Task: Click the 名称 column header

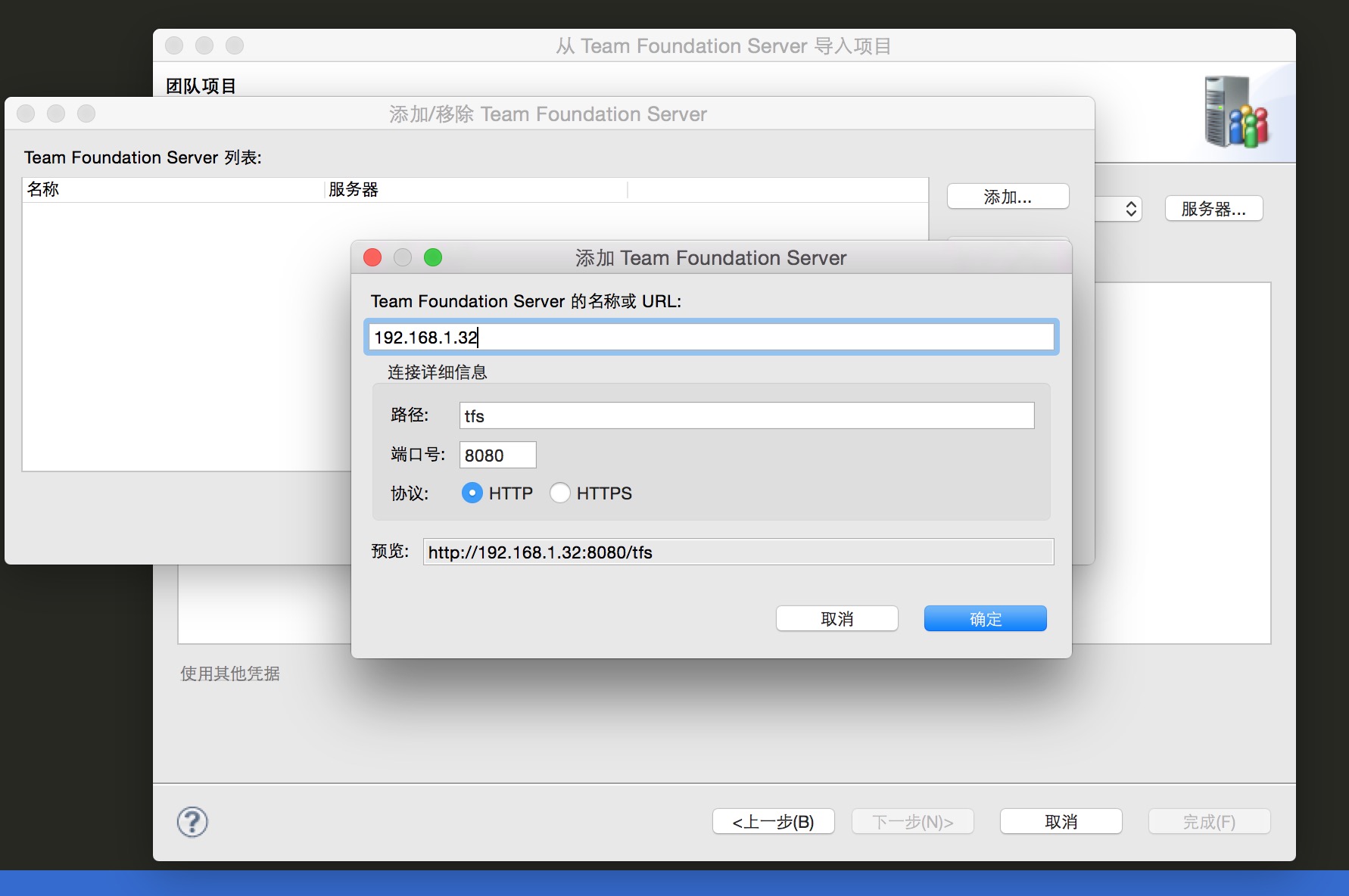Action: 174,190
